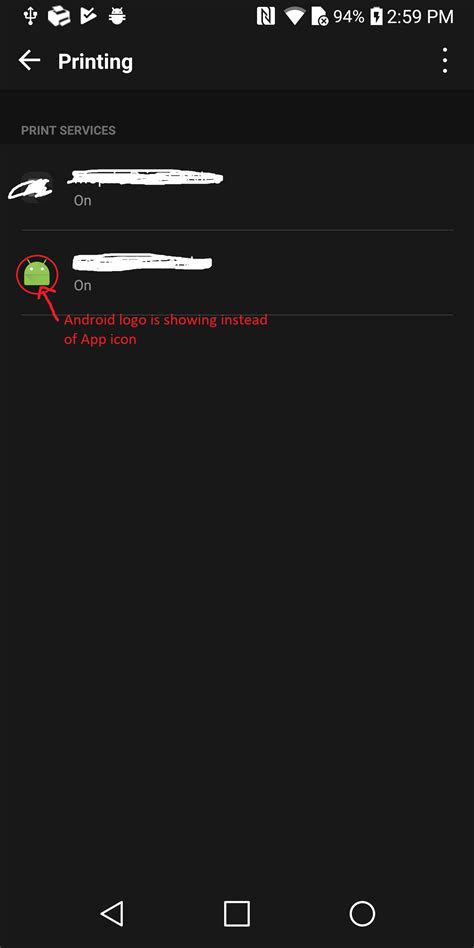
Task: Open the second print service entry
Action: (x=237, y=273)
